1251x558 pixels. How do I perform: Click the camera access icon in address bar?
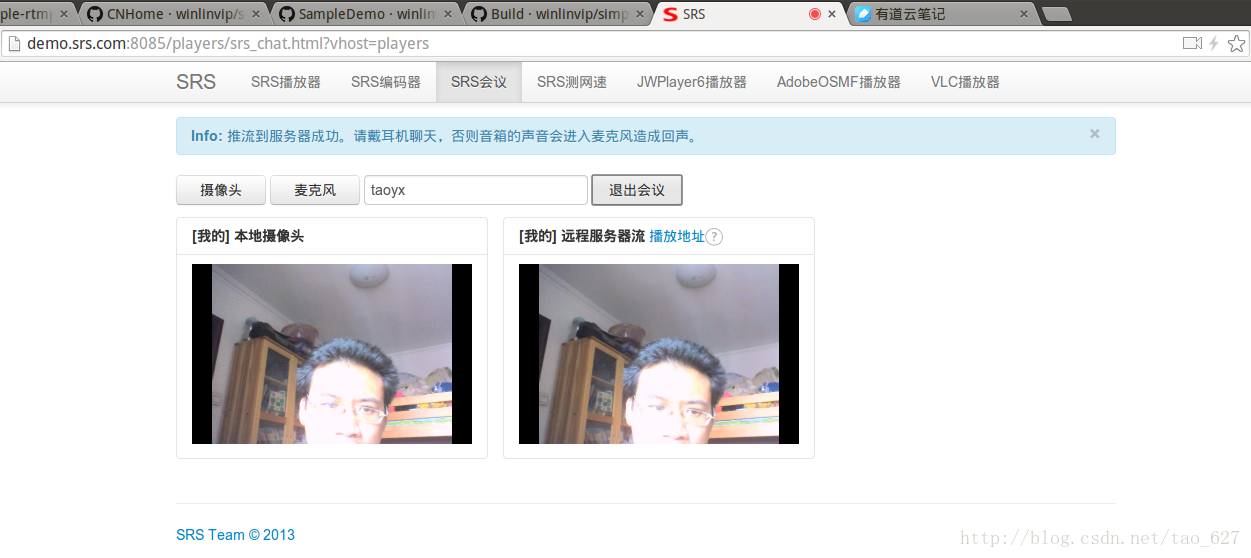tap(1192, 43)
